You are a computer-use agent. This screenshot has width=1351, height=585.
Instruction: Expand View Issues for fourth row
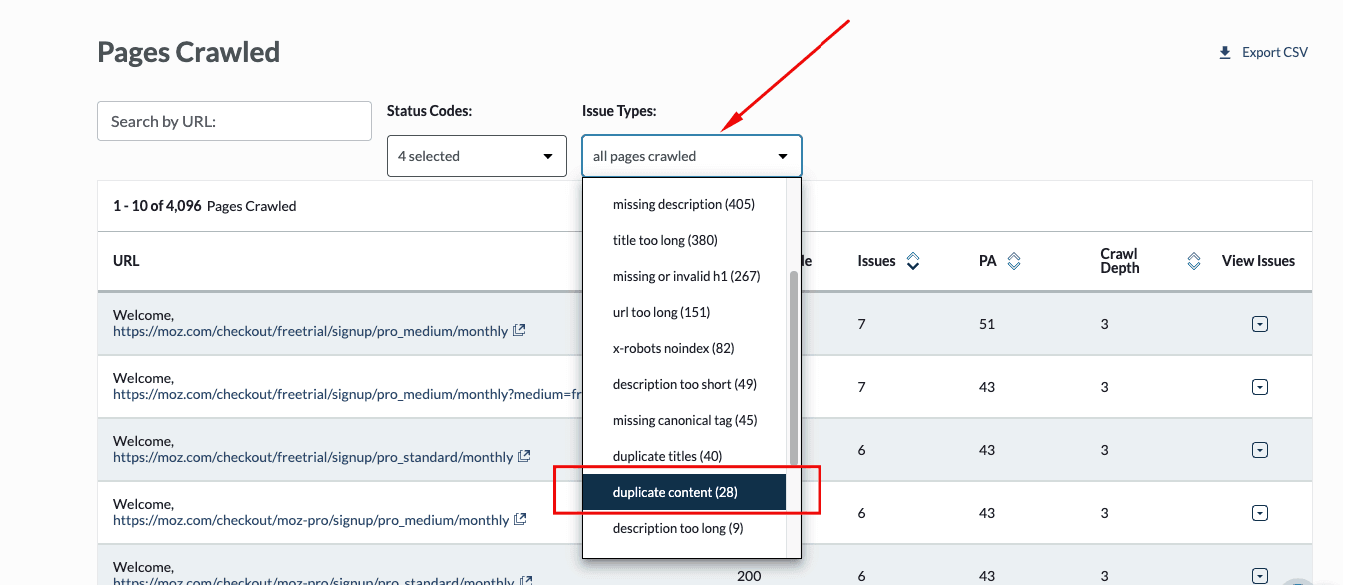tap(1260, 513)
